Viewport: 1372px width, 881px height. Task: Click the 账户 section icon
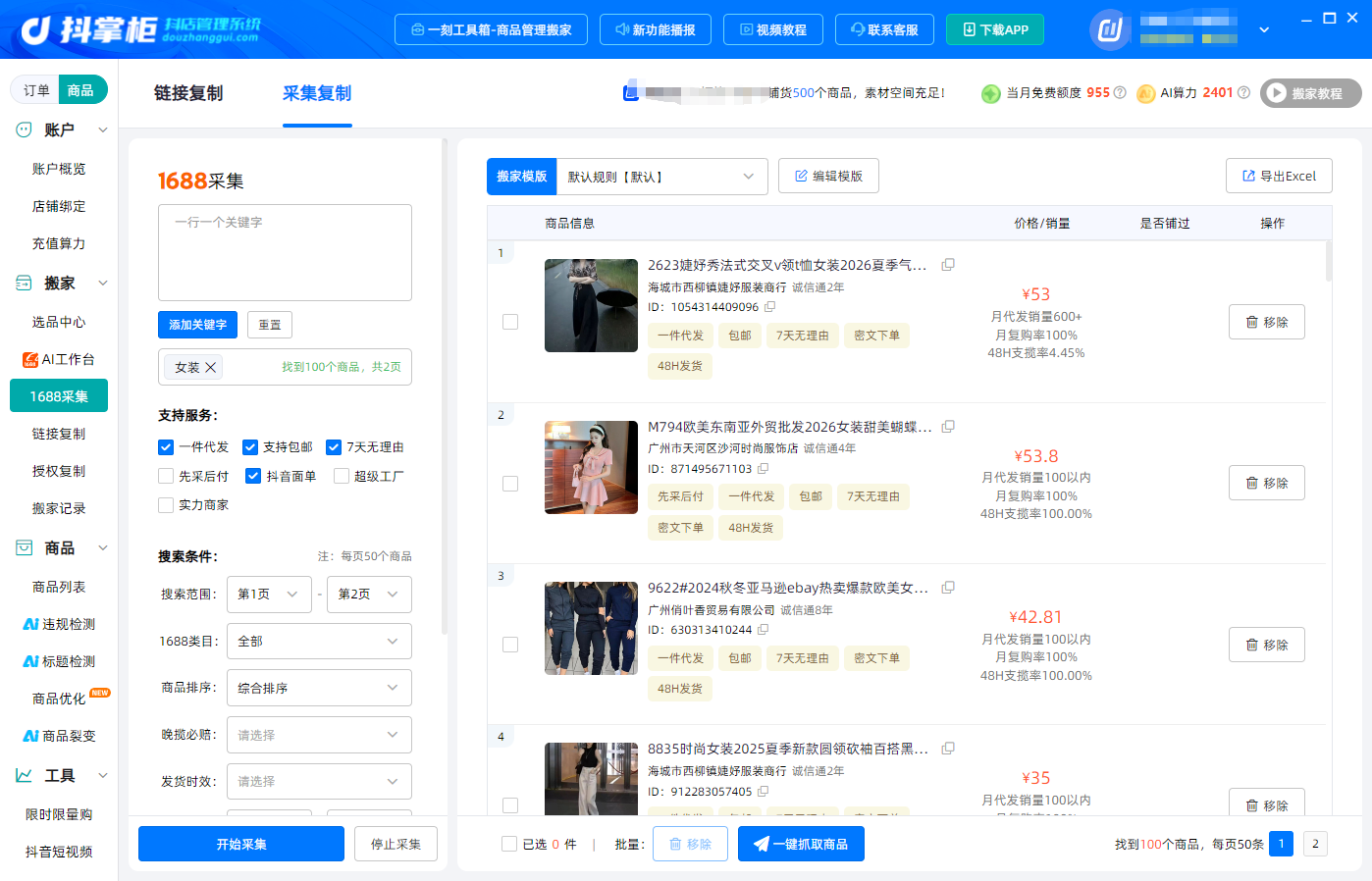(x=25, y=130)
